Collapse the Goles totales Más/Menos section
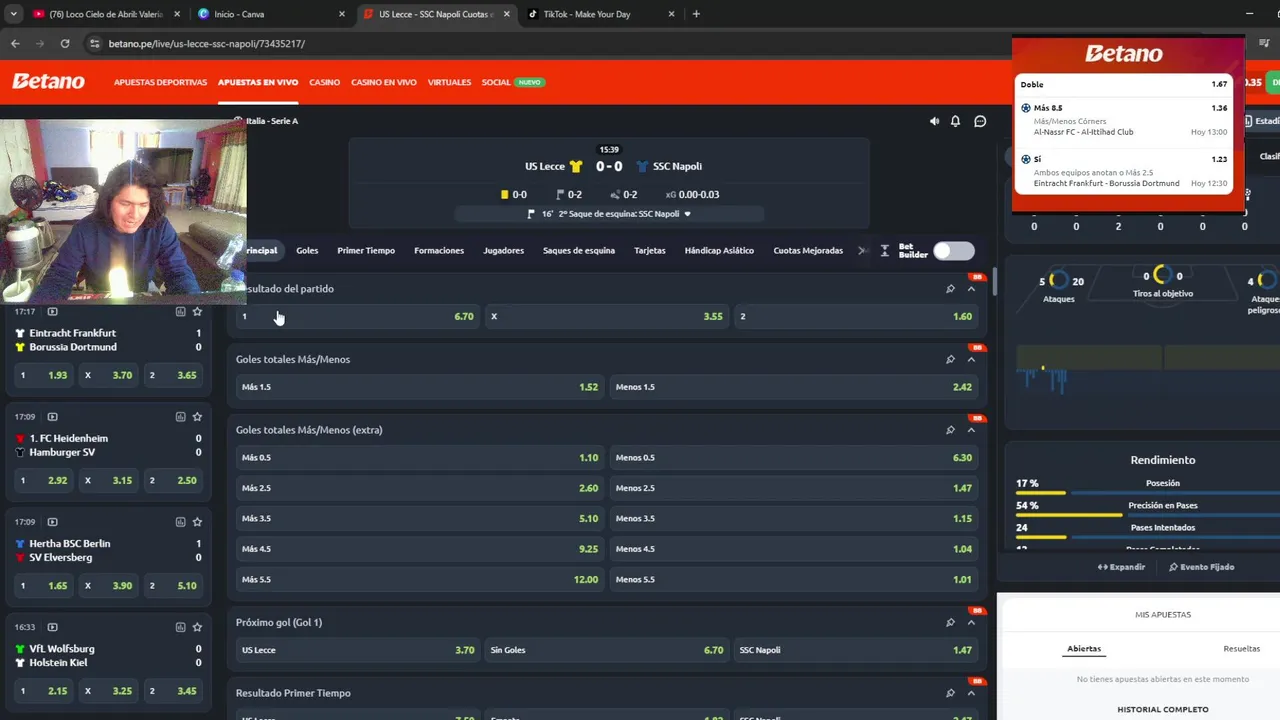 (x=971, y=359)
